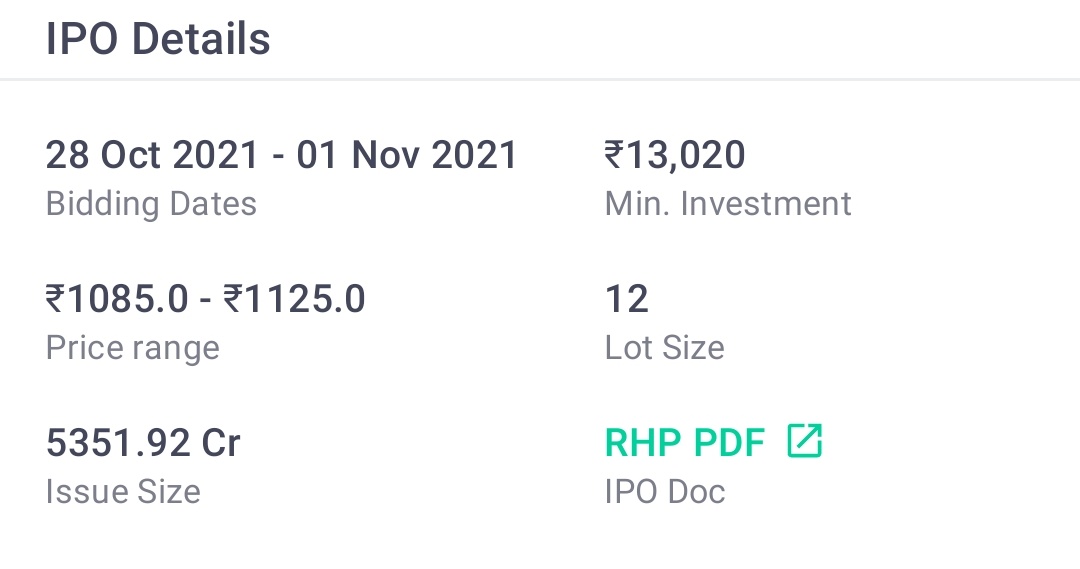Click the rupee symbol before 13,020
Screen dimensions: 1080x569
click(x=614, y=154)
